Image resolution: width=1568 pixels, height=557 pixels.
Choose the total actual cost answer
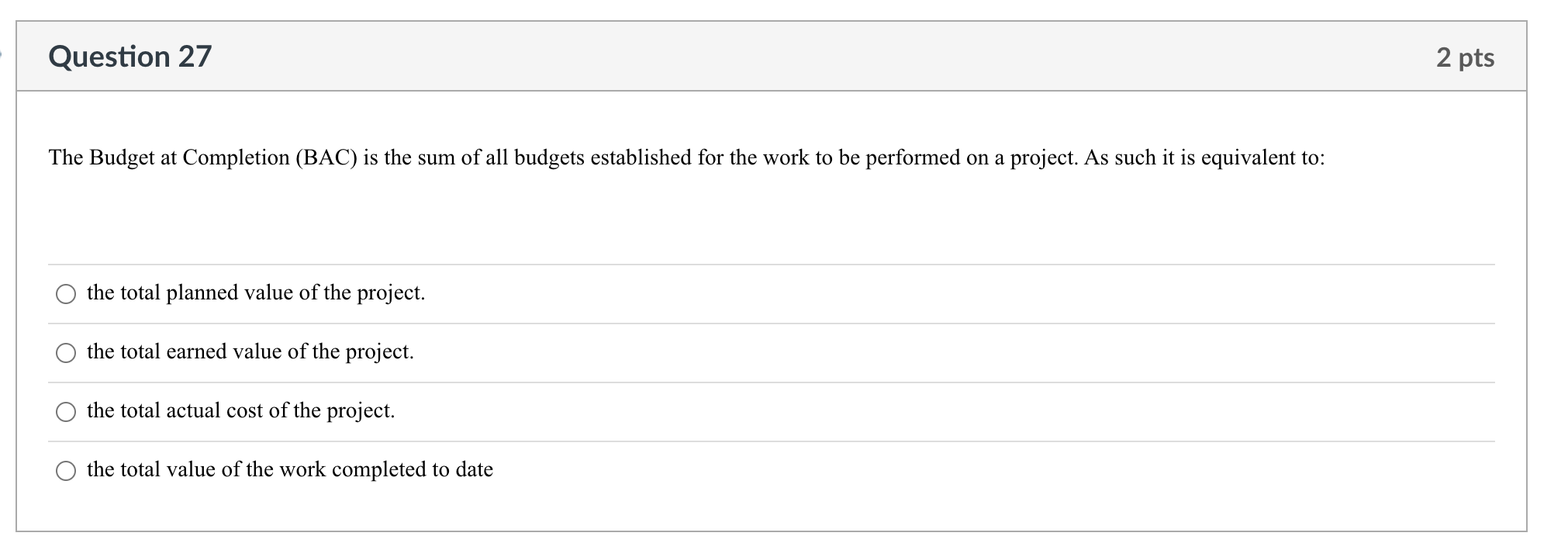click(66, 412)
